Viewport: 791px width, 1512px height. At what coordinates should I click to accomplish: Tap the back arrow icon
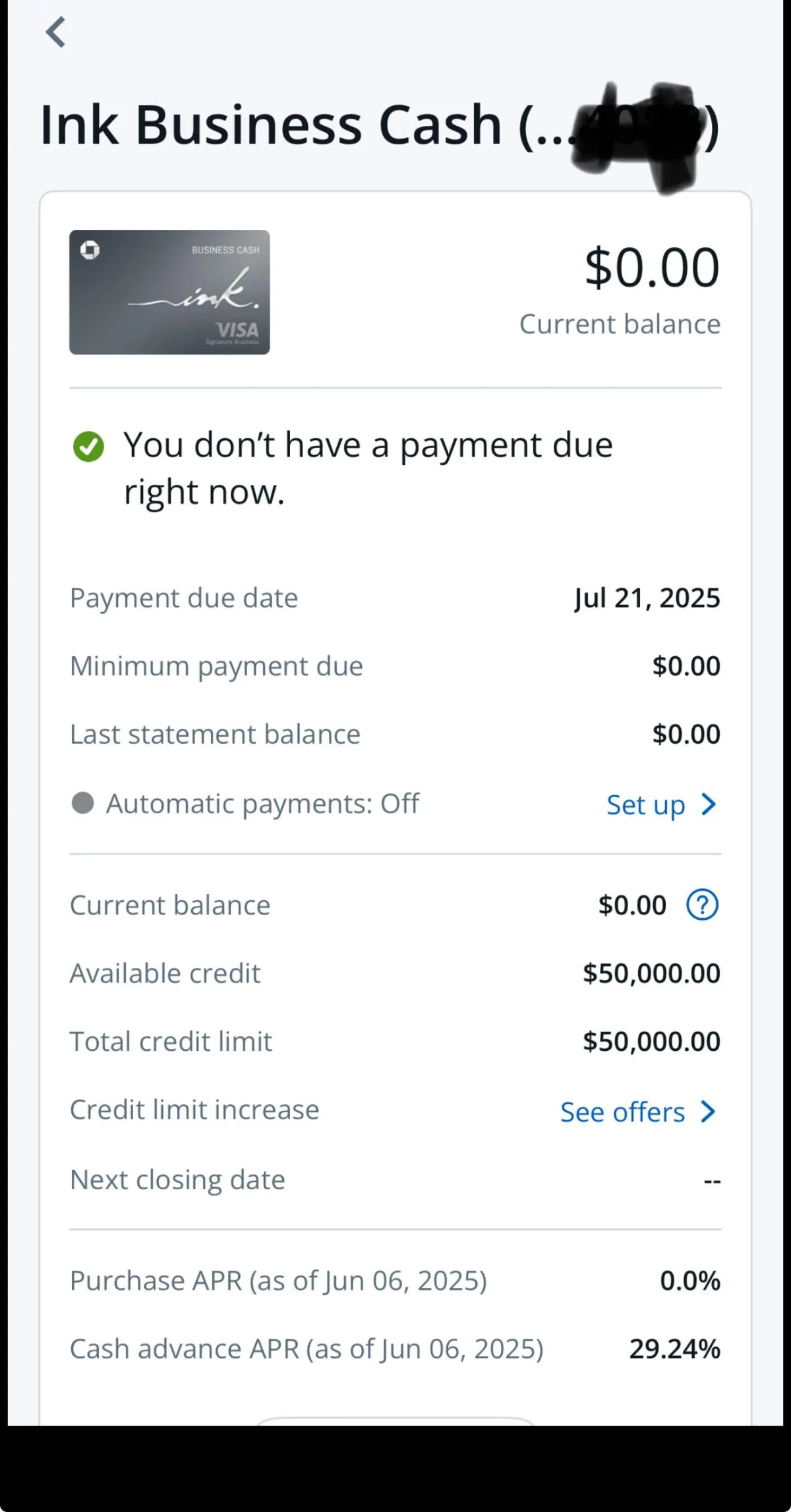[x=56, y=32]
